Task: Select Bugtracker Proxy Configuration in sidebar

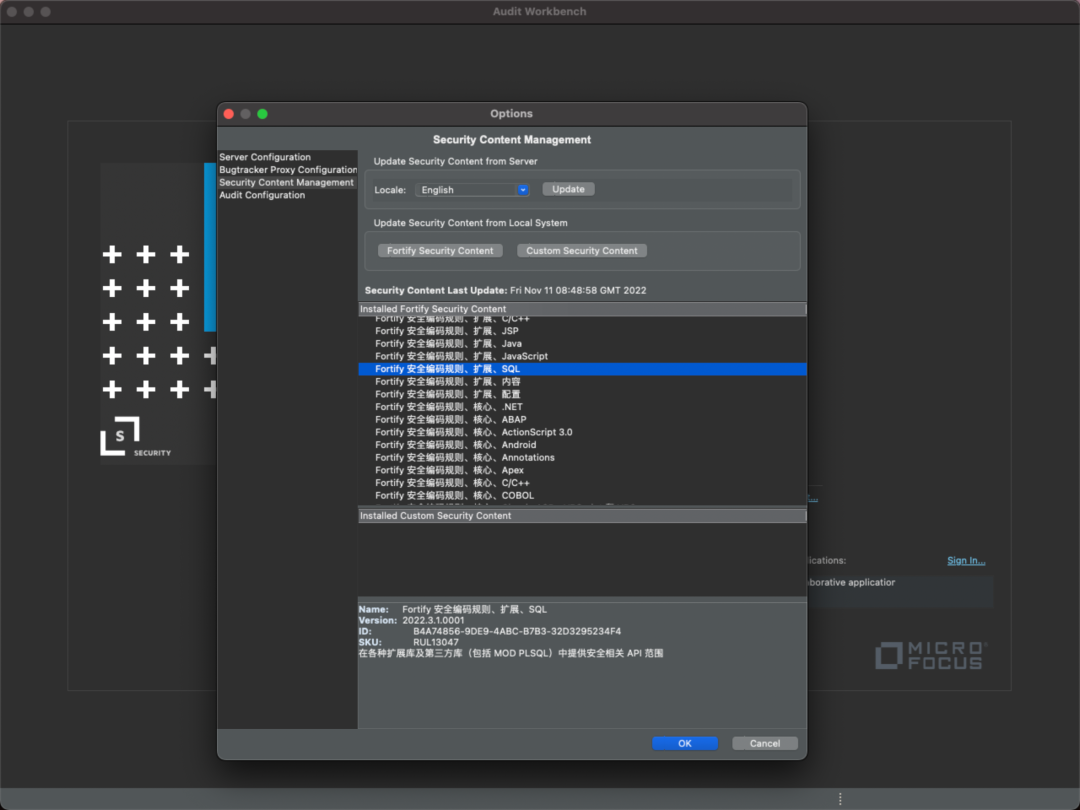Action: click(288, 169)
